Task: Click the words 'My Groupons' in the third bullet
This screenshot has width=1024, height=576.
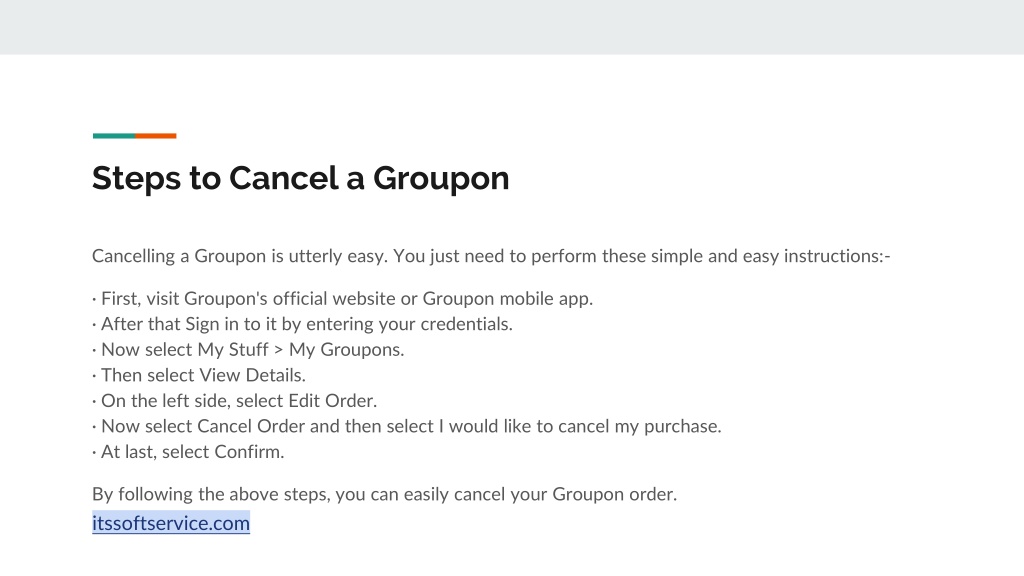Action: point(345,350)
